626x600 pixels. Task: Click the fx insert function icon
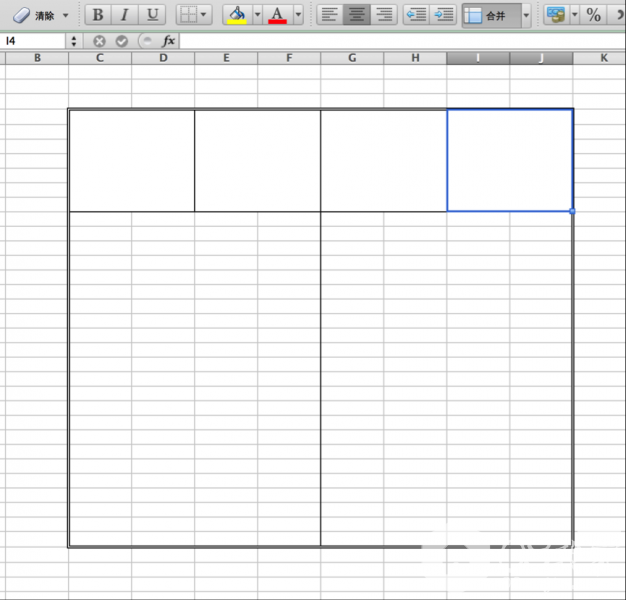pos(168,41)
